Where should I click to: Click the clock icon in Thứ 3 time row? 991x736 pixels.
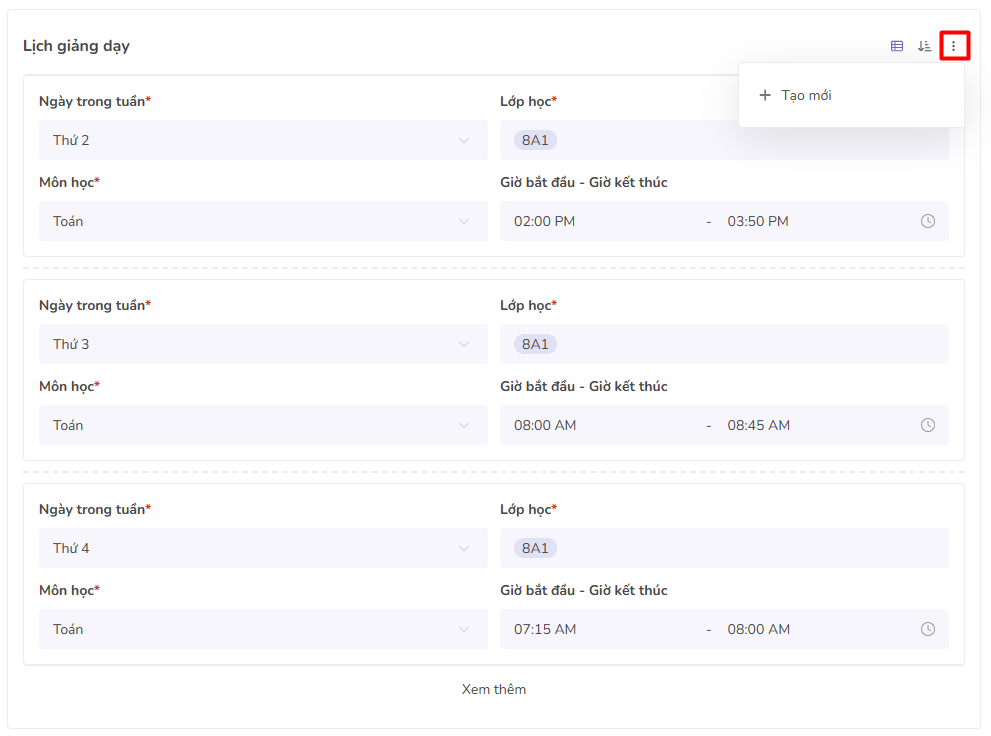coord(928,425)
